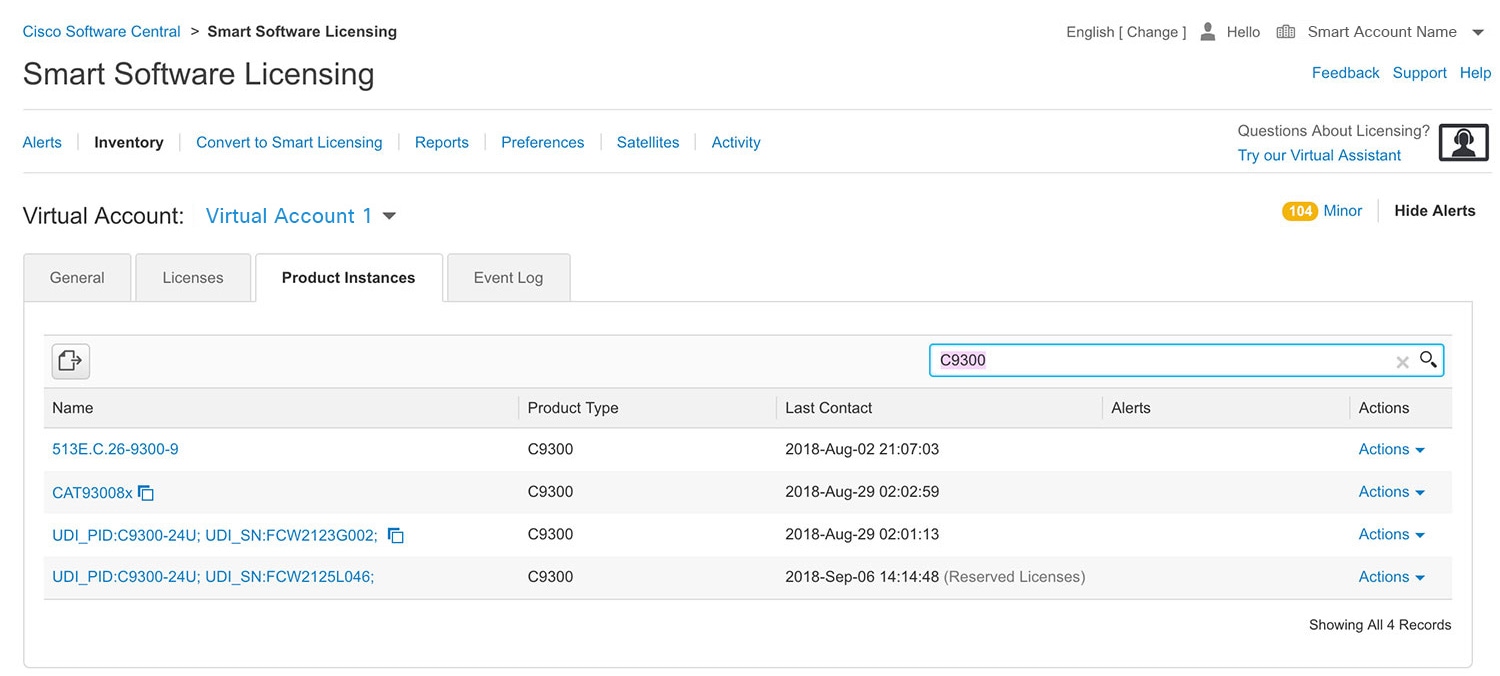Go to Alerts in navigation menu
Viewport: 1500px width, 676px height.
click(42, 142)
